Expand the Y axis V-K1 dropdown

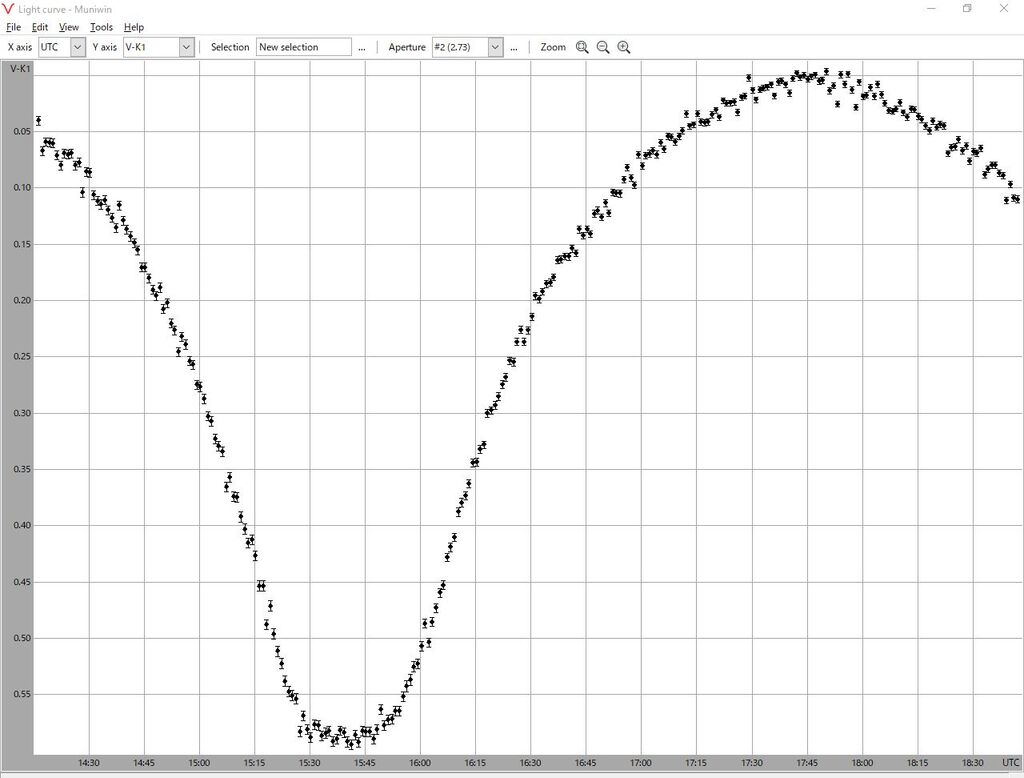tap(186, 47)
